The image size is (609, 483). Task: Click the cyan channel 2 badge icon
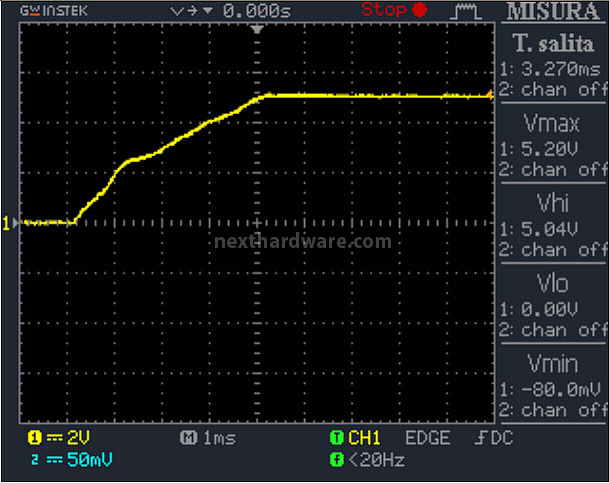tap(35, 460)
